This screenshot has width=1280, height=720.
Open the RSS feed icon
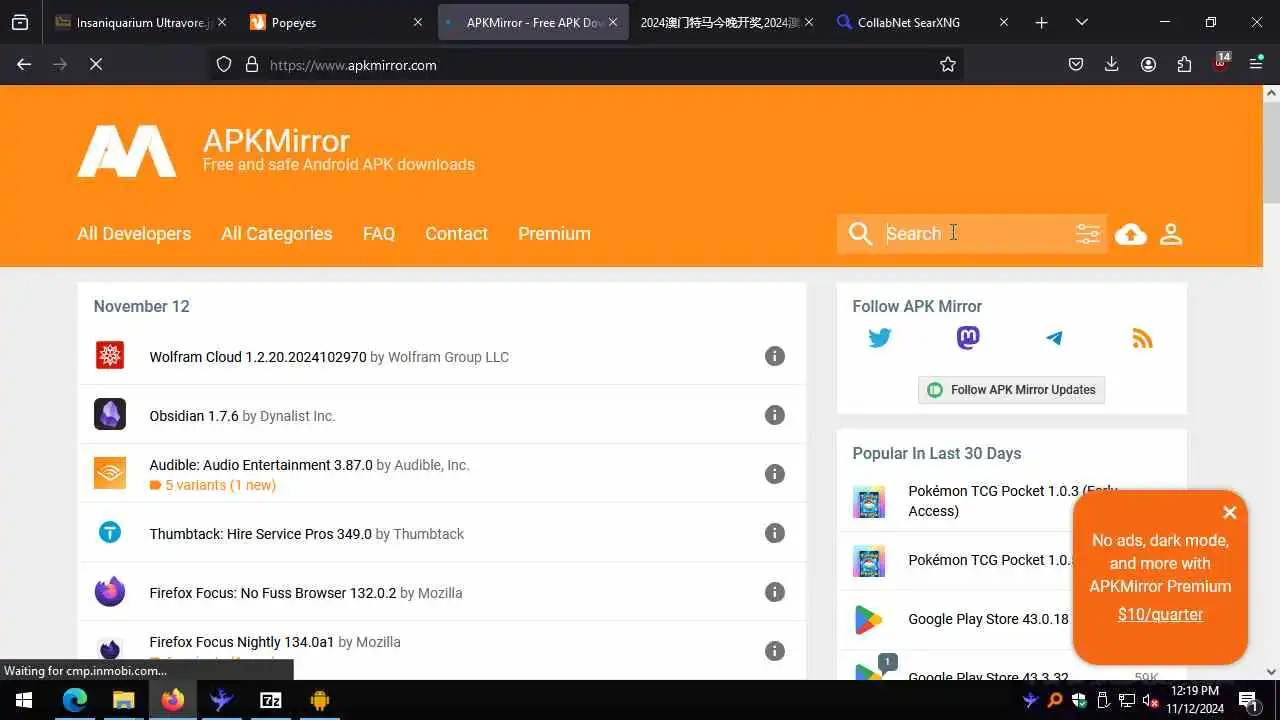(x=1142, y=338)
